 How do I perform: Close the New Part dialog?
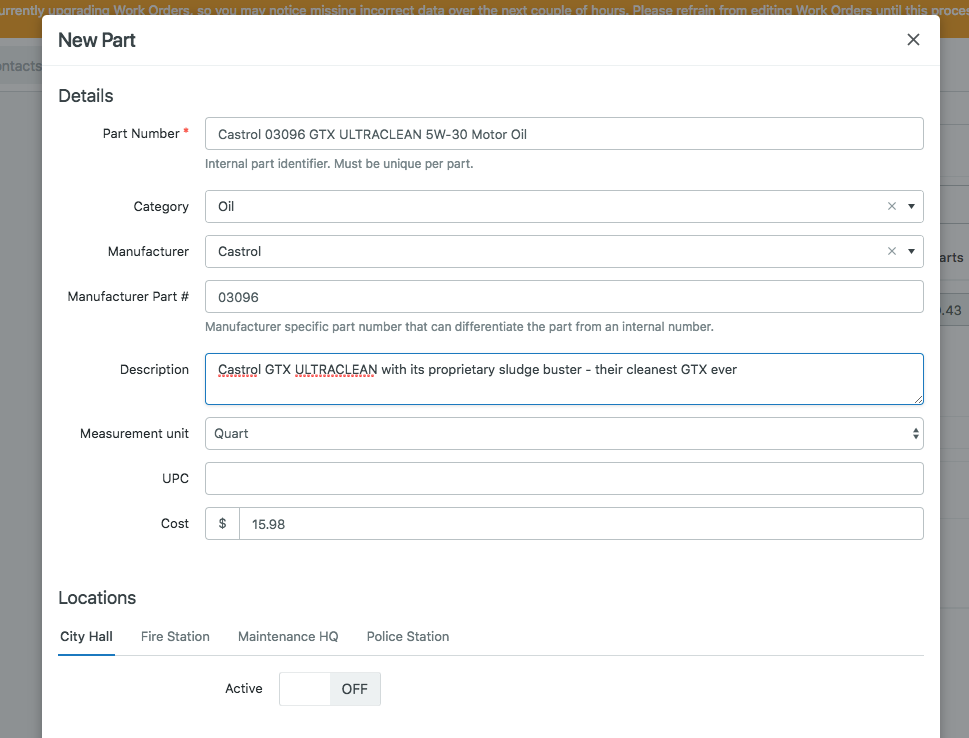coord(913,40)
